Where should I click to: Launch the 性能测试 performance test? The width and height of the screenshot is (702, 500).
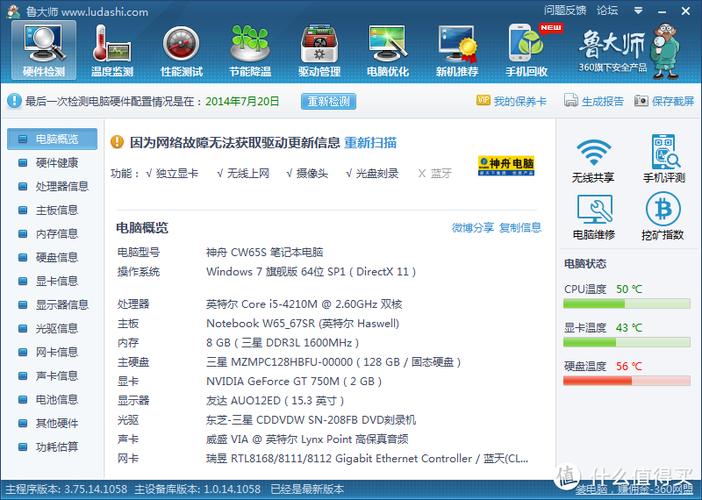point(181,51)
